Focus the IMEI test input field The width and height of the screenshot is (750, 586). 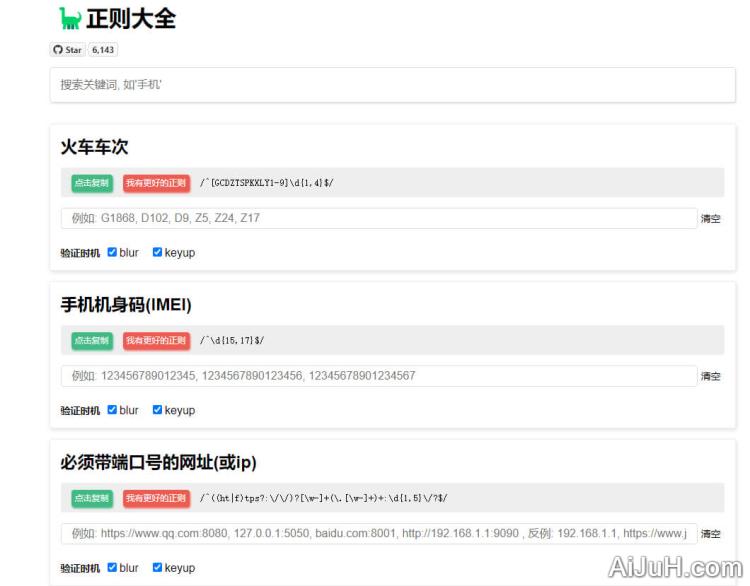coord(379,376)
